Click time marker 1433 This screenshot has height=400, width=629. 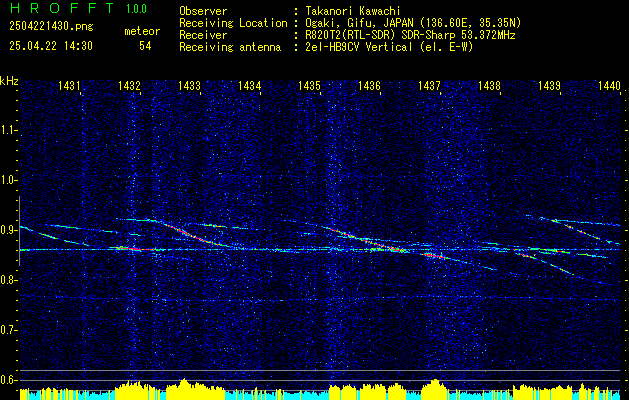189,85
